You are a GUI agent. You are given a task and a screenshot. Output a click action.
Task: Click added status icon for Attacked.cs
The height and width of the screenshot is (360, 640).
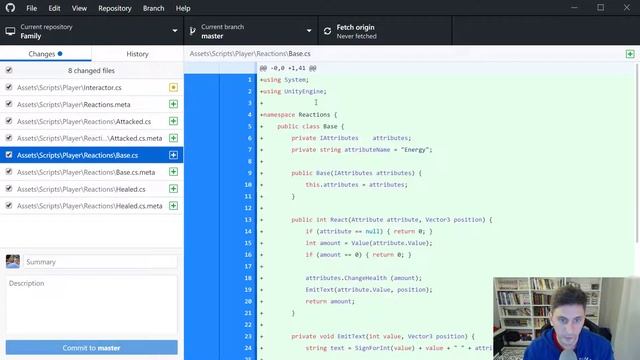pos(173,121)
